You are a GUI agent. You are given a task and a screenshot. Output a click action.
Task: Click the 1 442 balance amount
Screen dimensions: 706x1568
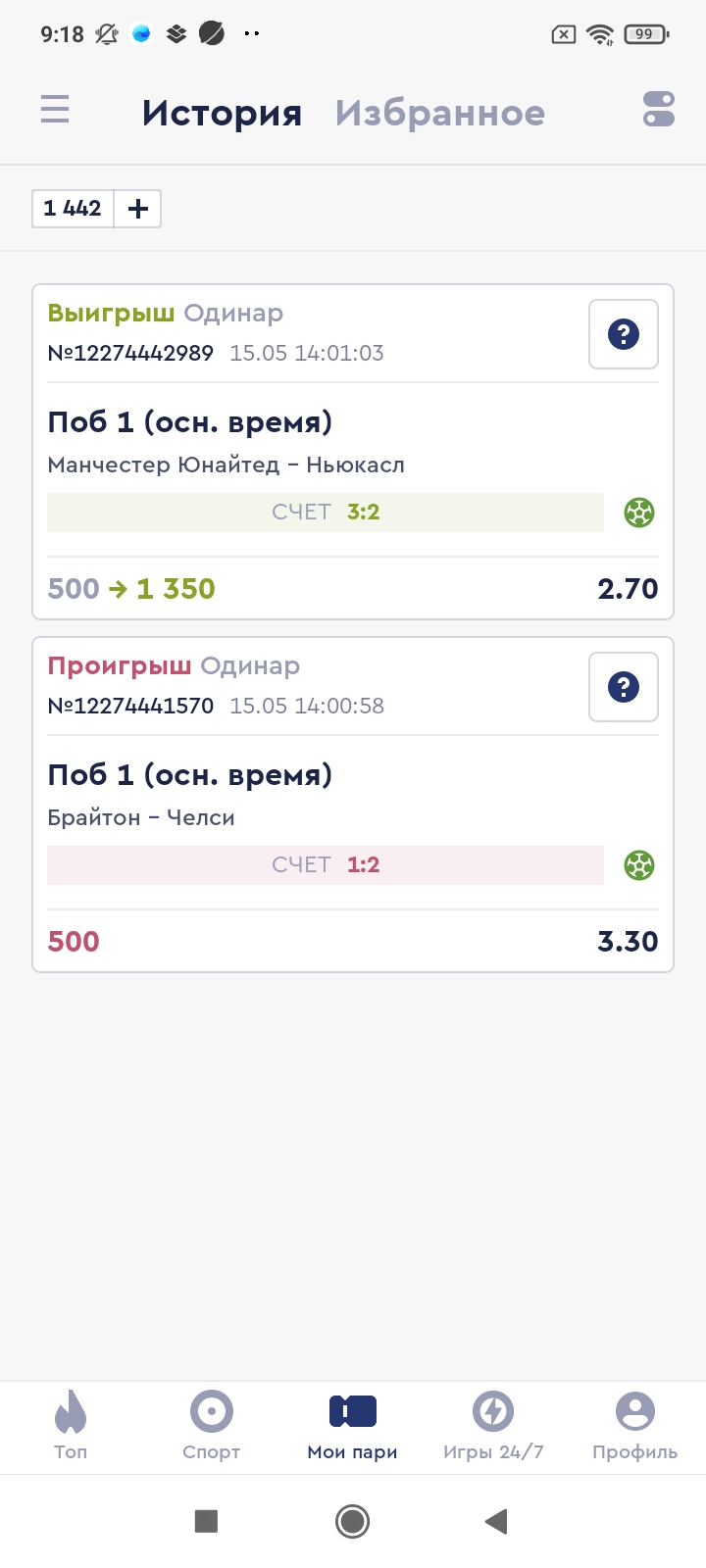(73, 209)
